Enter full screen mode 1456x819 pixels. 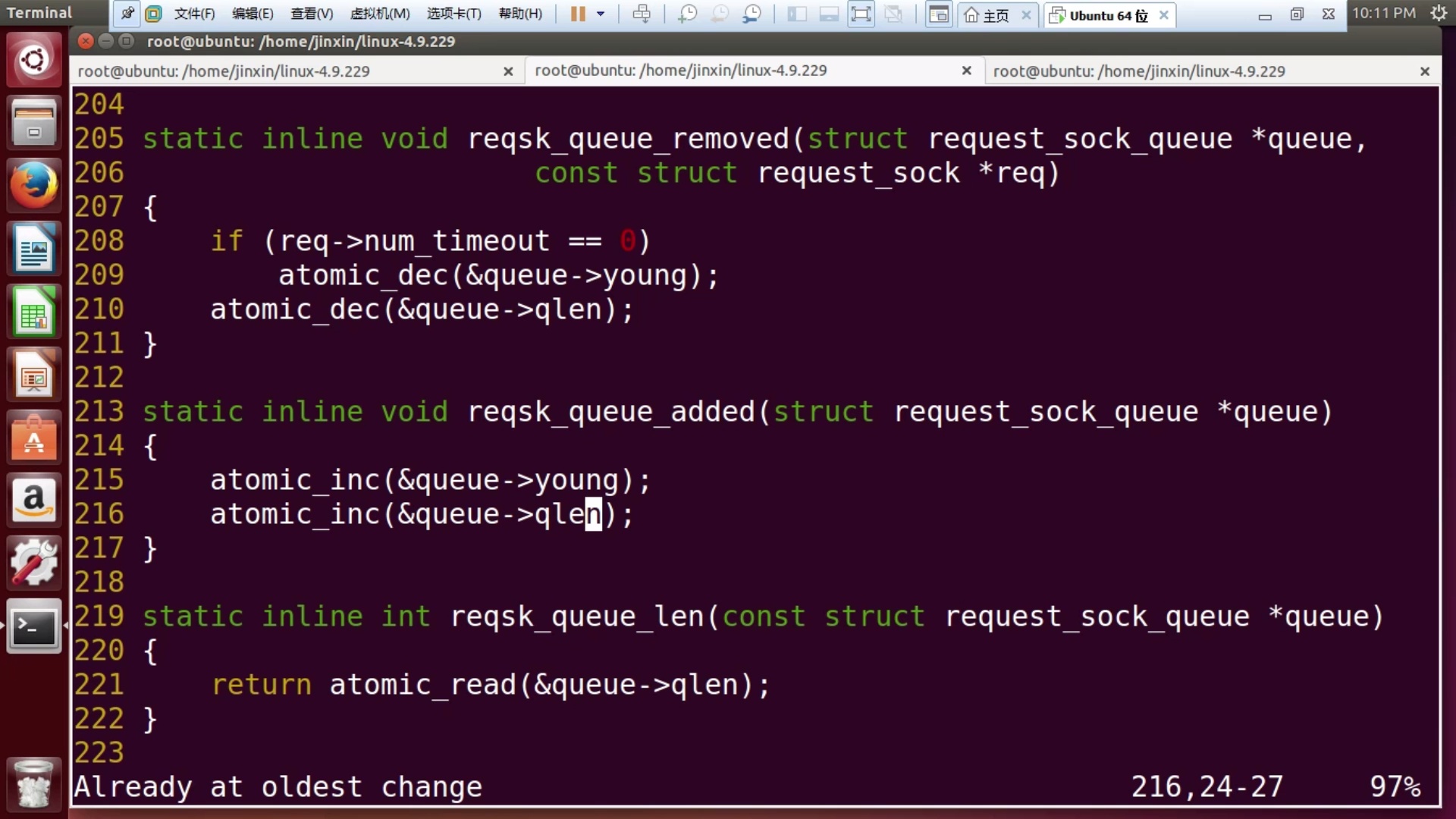point(861,14)
